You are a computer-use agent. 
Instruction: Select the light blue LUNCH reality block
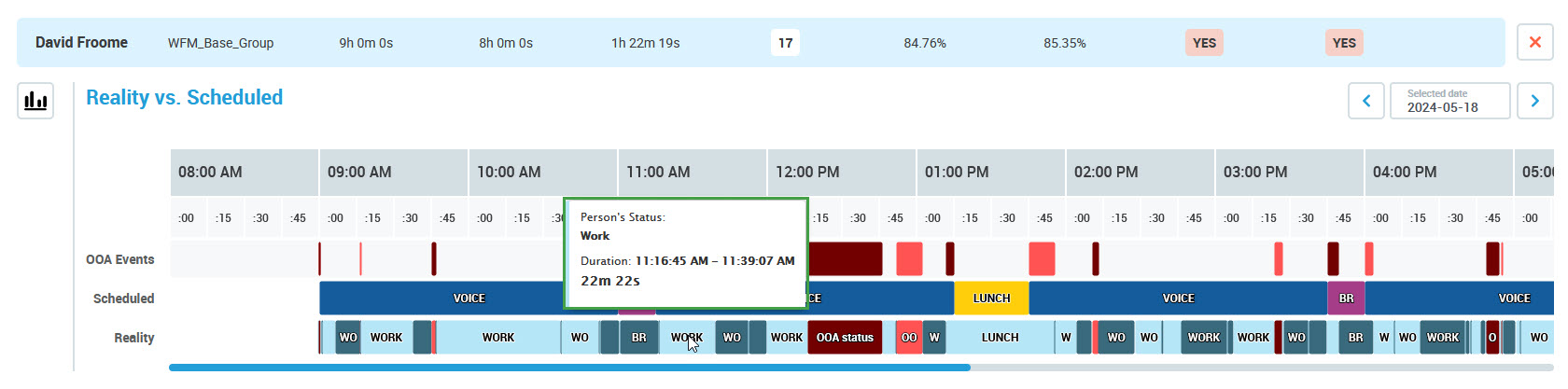(1000, 338)
